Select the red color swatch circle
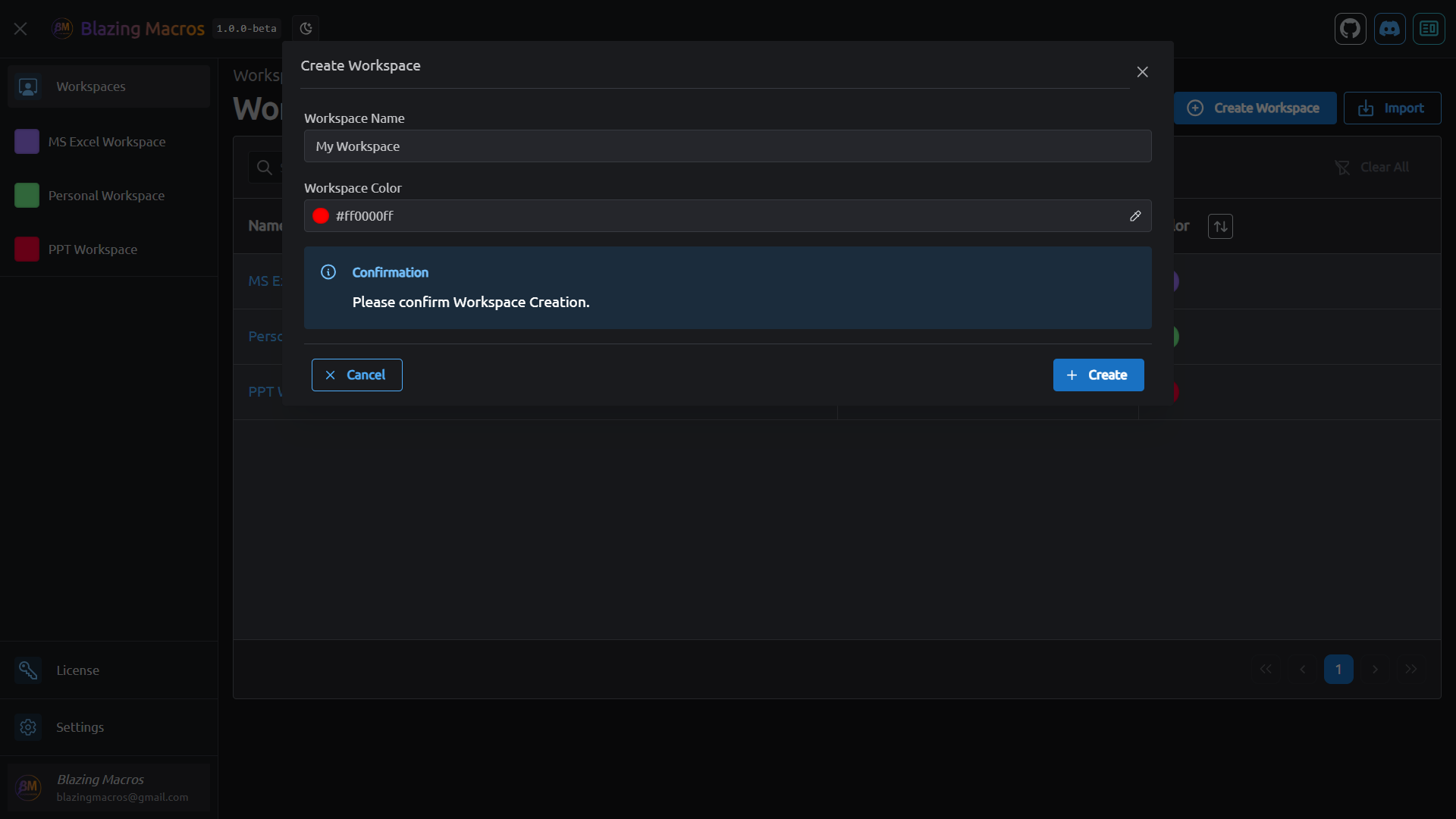 pos(321,216)
